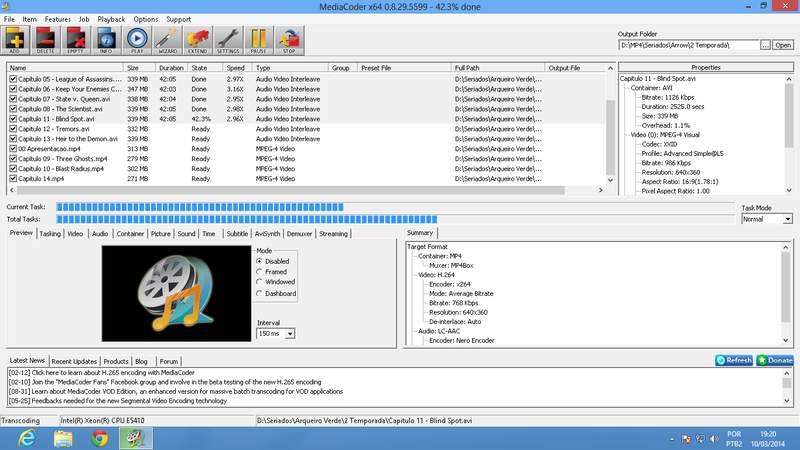Sort the file list by Duration column
Viewport: 800px width, 450px height.
click(x=171, y=68)
